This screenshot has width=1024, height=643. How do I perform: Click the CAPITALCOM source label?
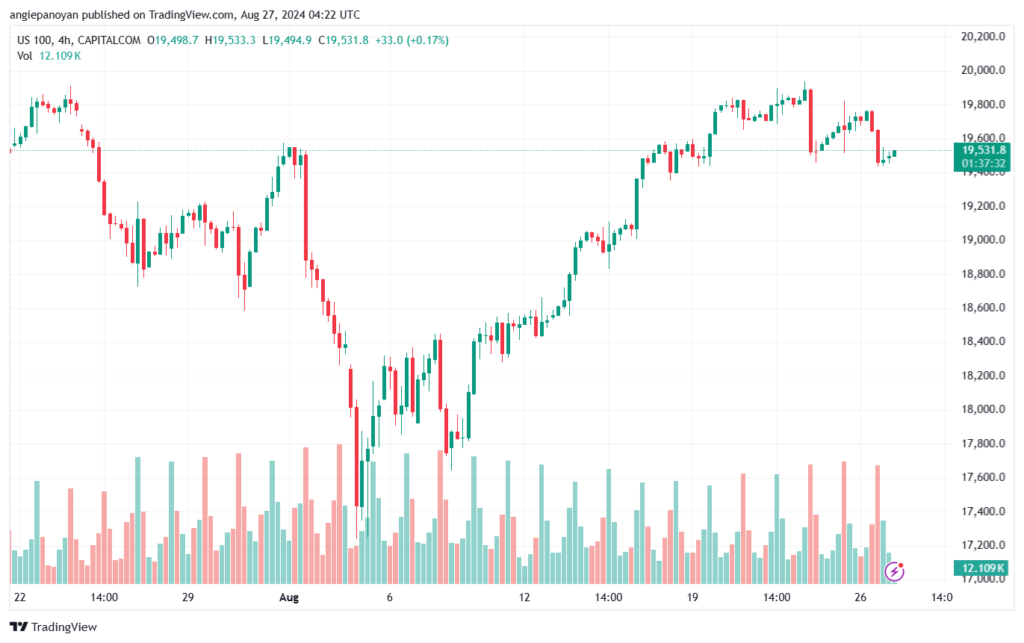(x=109, y=40)
